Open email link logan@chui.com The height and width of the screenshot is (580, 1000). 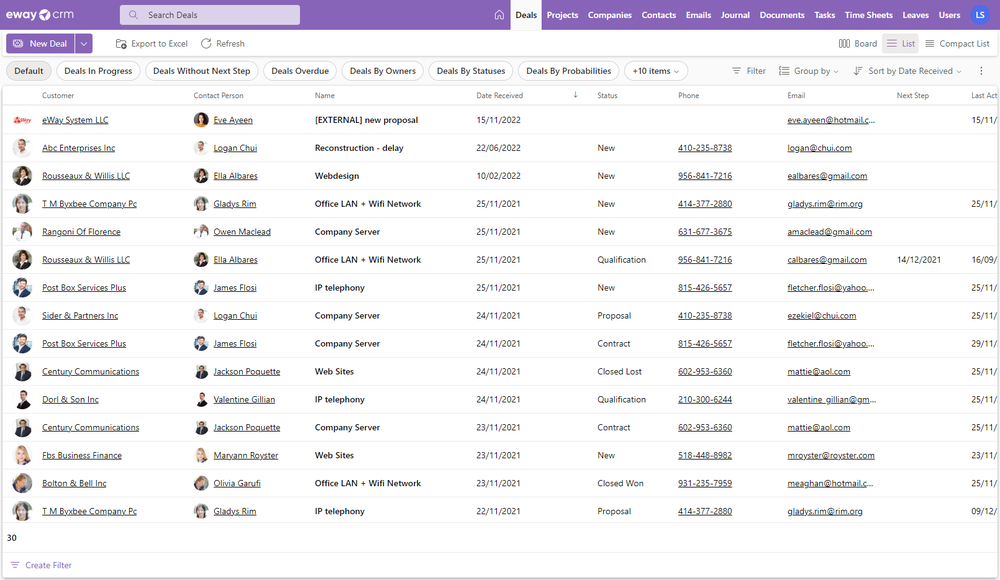tap(819, 148)
